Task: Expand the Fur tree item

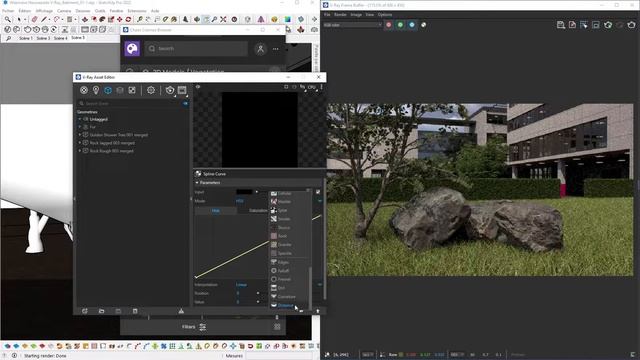Action: click(x=80, y=127)
